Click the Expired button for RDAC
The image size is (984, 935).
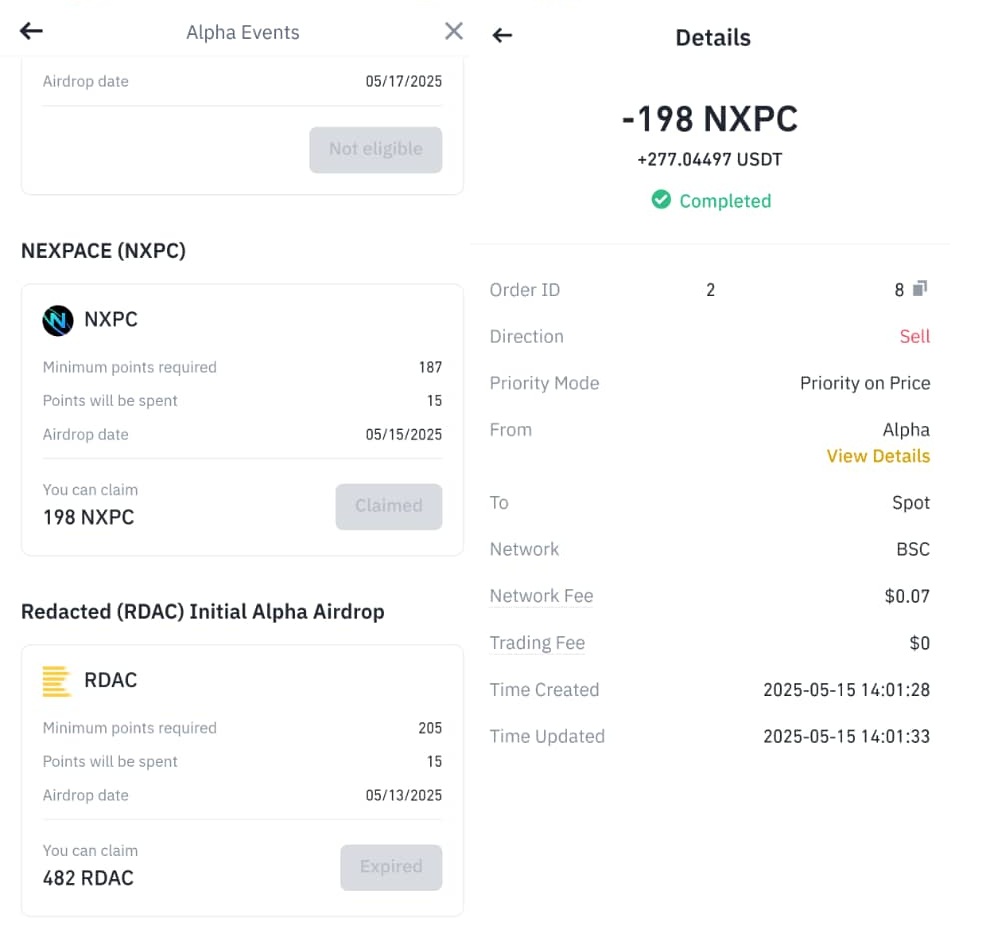(x=391, y=867)
